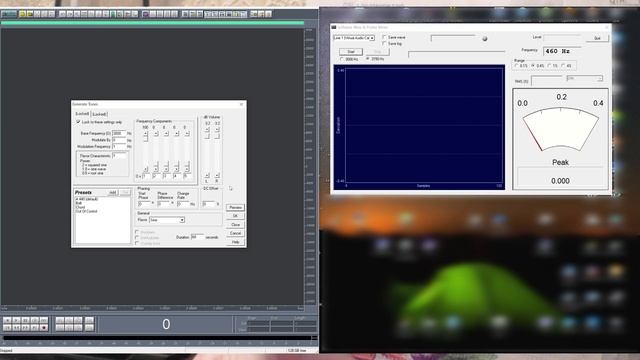
Task: Click the Quit button in the meter window
Action: point(597,38)
